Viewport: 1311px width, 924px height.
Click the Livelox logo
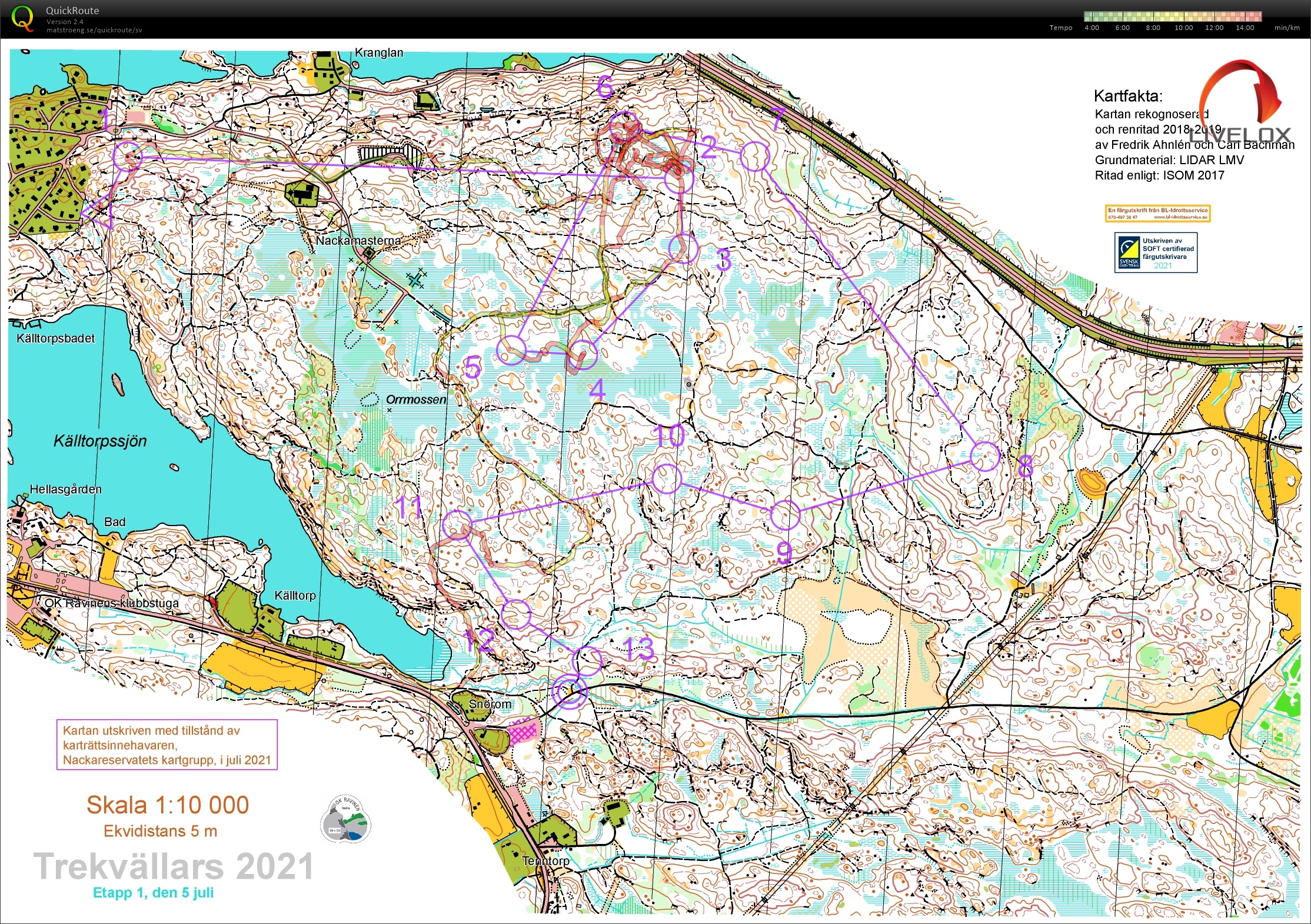click(x=1242, y=103)
